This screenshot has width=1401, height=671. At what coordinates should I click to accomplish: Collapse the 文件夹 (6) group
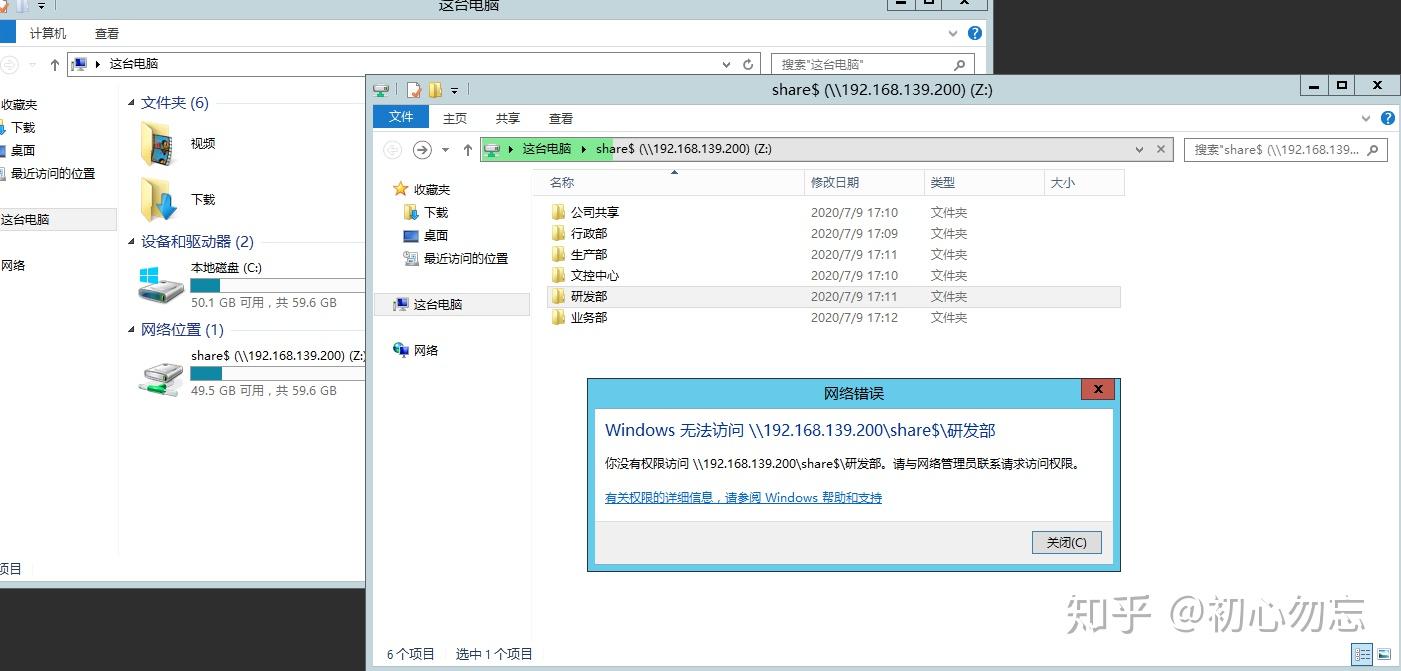[x=131, y=103]
